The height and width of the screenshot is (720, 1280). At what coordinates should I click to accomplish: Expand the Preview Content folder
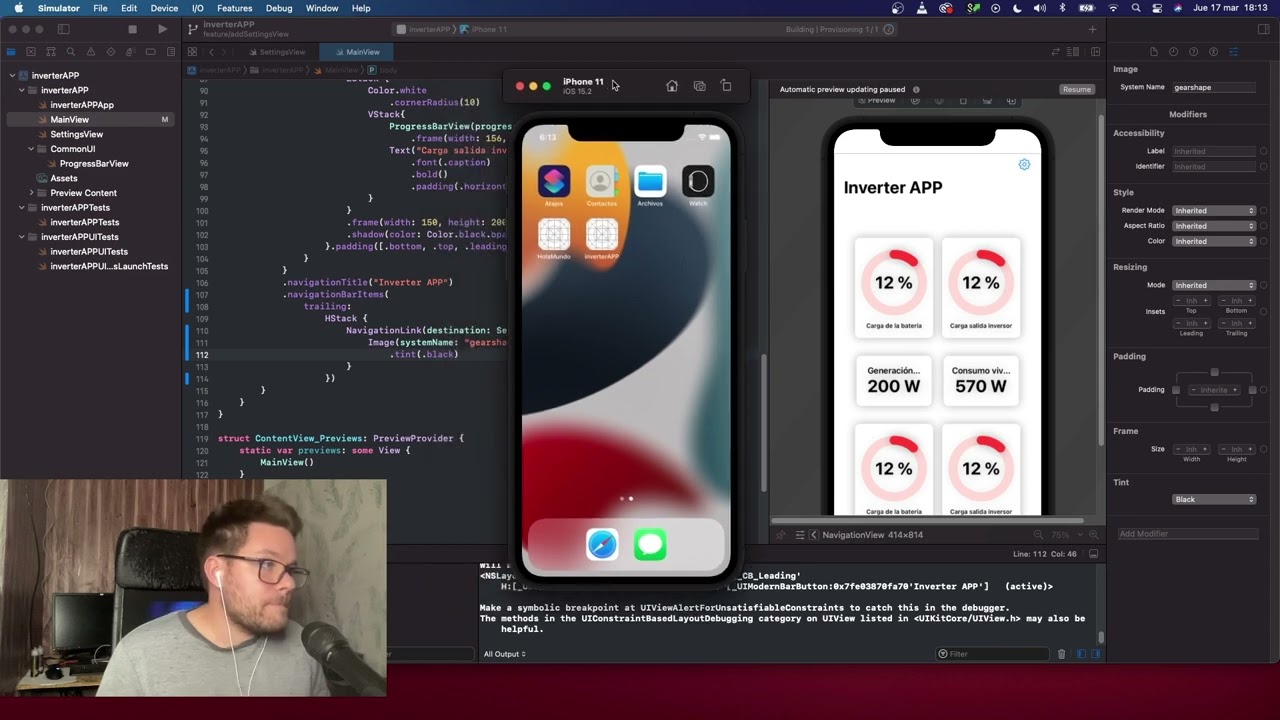click(x=31, y=193)
